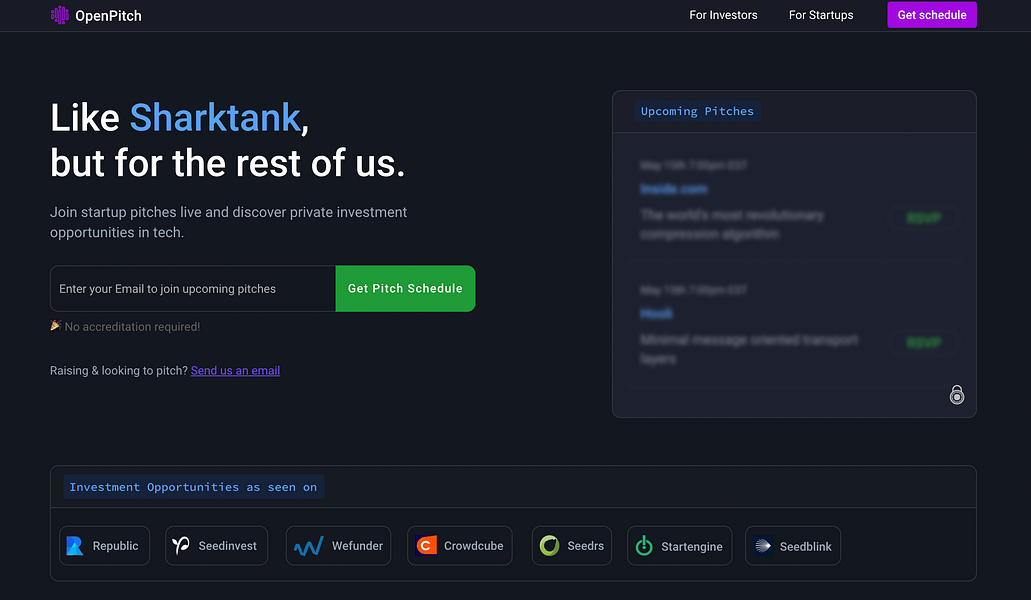The image size is (1031, 600).
Task: Open the Seedrs platform chip
Action: click(572, 545)
